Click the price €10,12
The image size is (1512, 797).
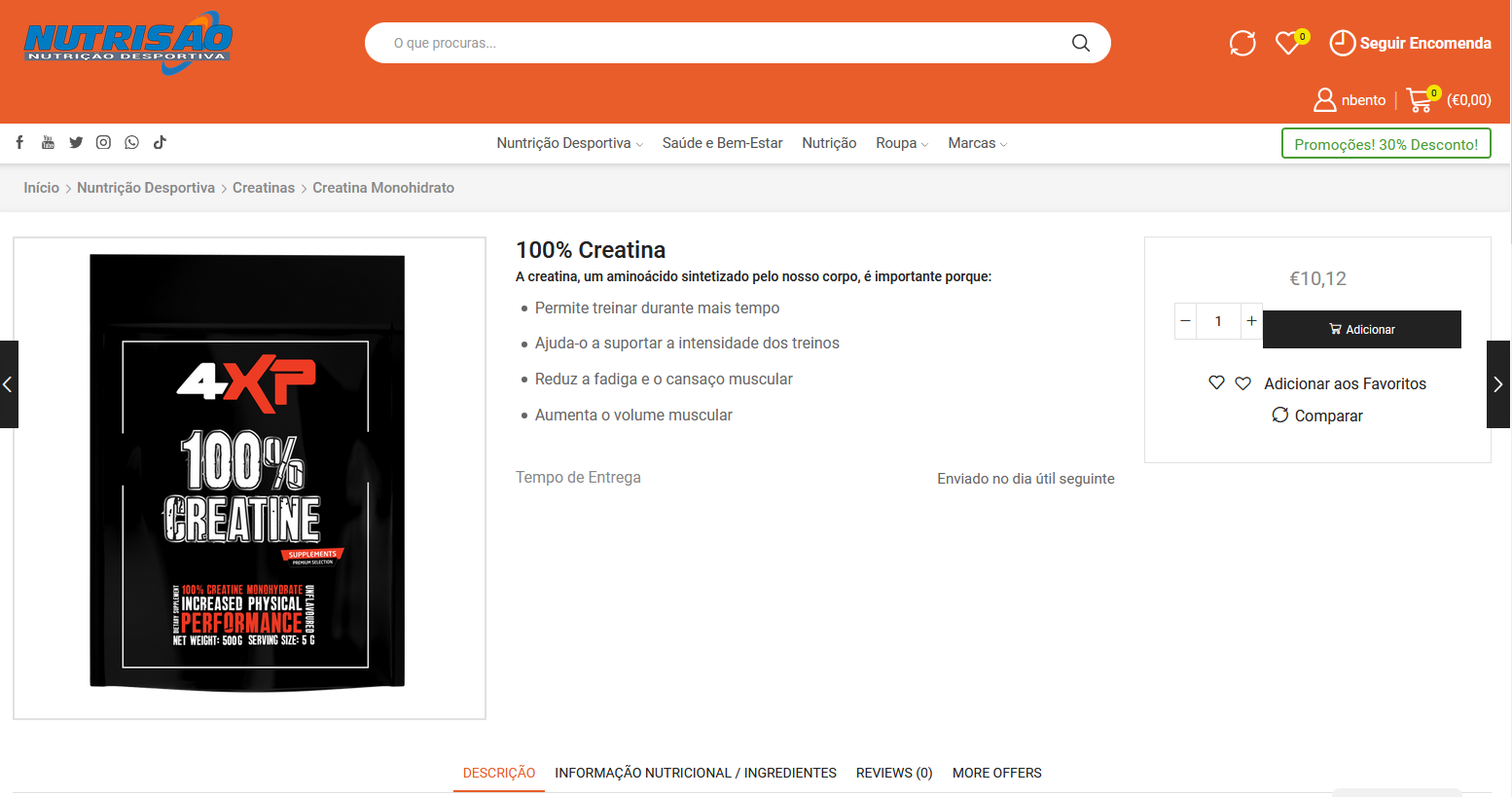[1318, 278]
